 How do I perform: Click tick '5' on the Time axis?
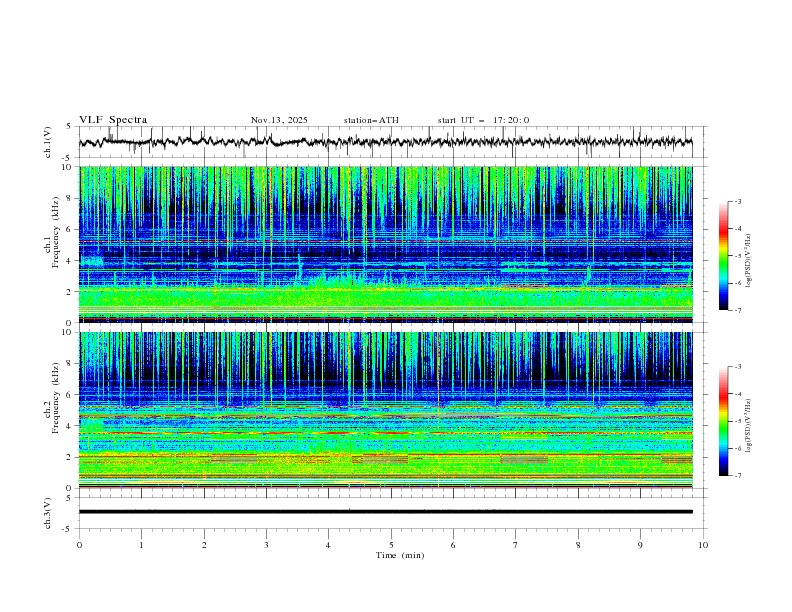point(391,545)
